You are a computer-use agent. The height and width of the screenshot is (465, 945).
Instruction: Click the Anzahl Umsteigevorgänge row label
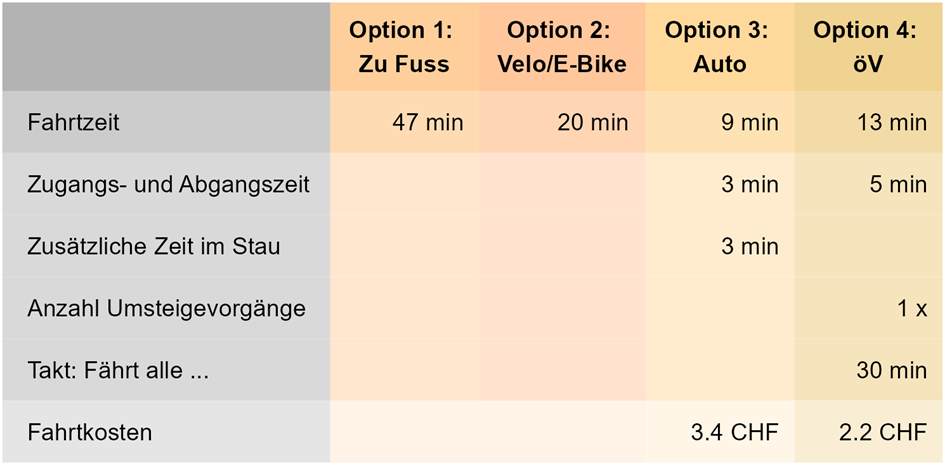(x=166, y=308)
